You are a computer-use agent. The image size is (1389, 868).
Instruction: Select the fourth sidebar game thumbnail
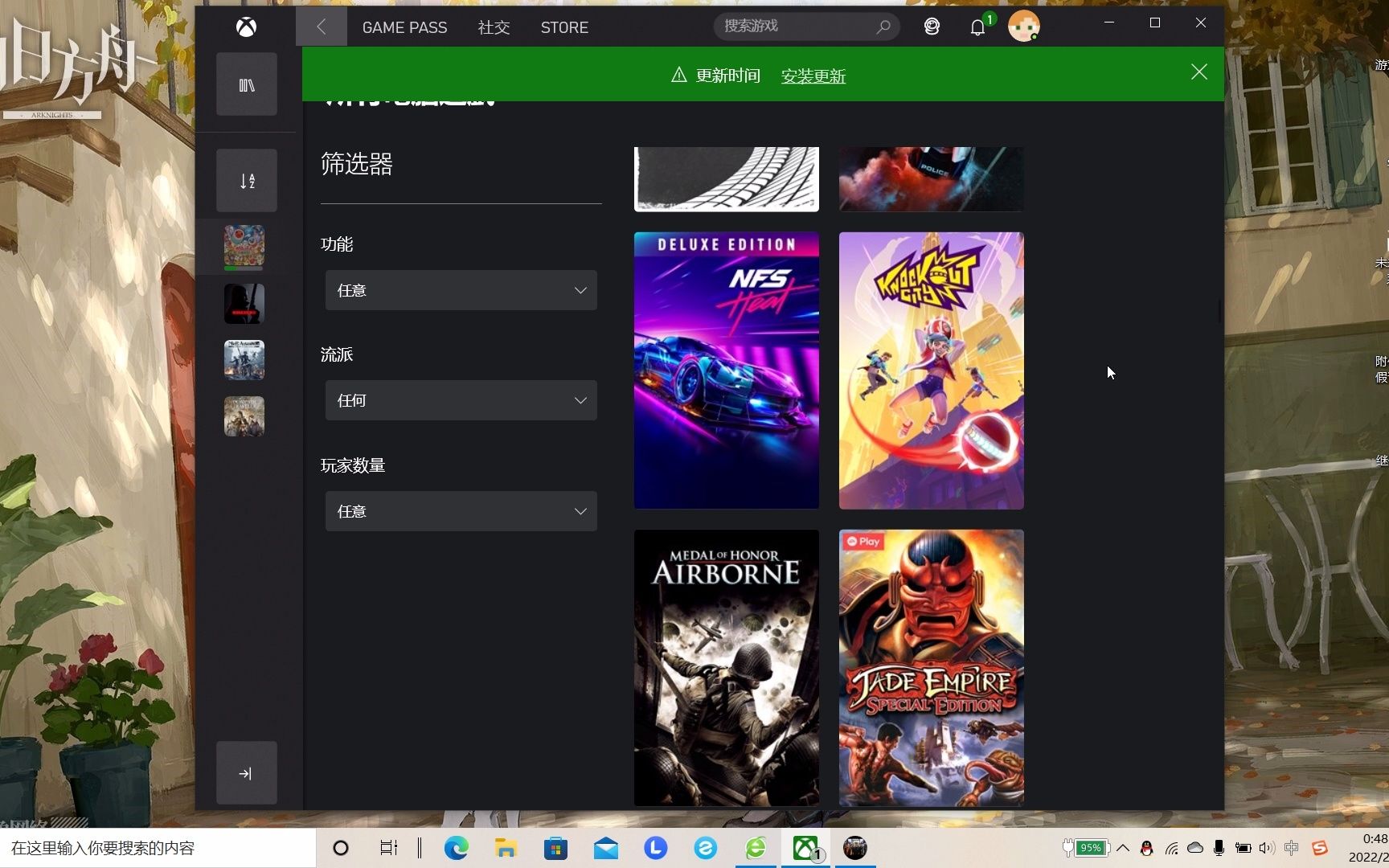[x=244, y=416]
